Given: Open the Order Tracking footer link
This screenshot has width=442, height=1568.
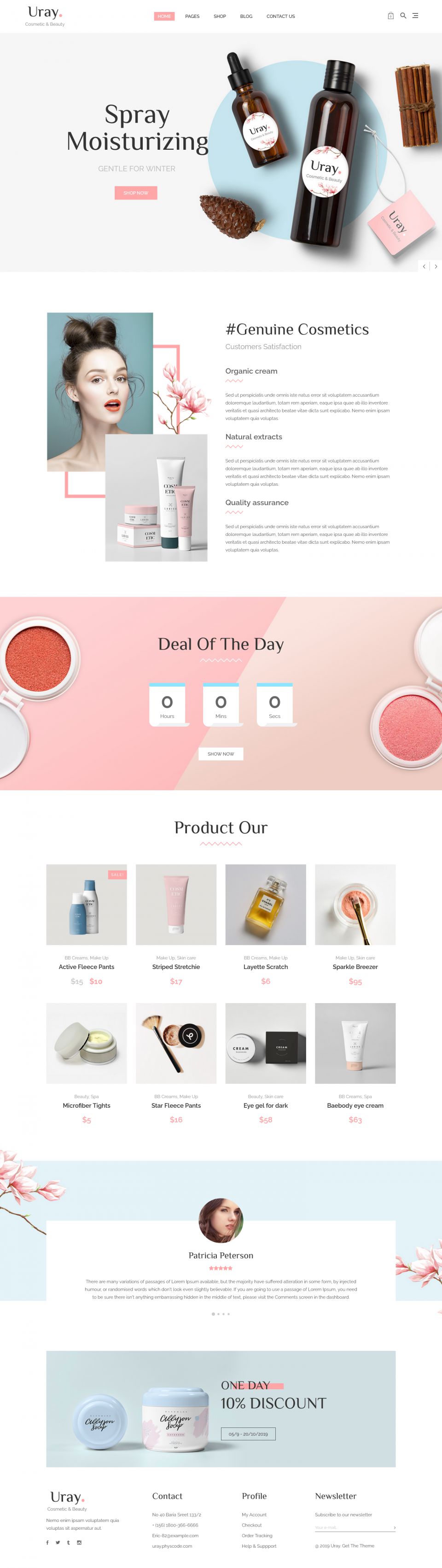Looking at the screenshot, I should [x=257, y=1536].
